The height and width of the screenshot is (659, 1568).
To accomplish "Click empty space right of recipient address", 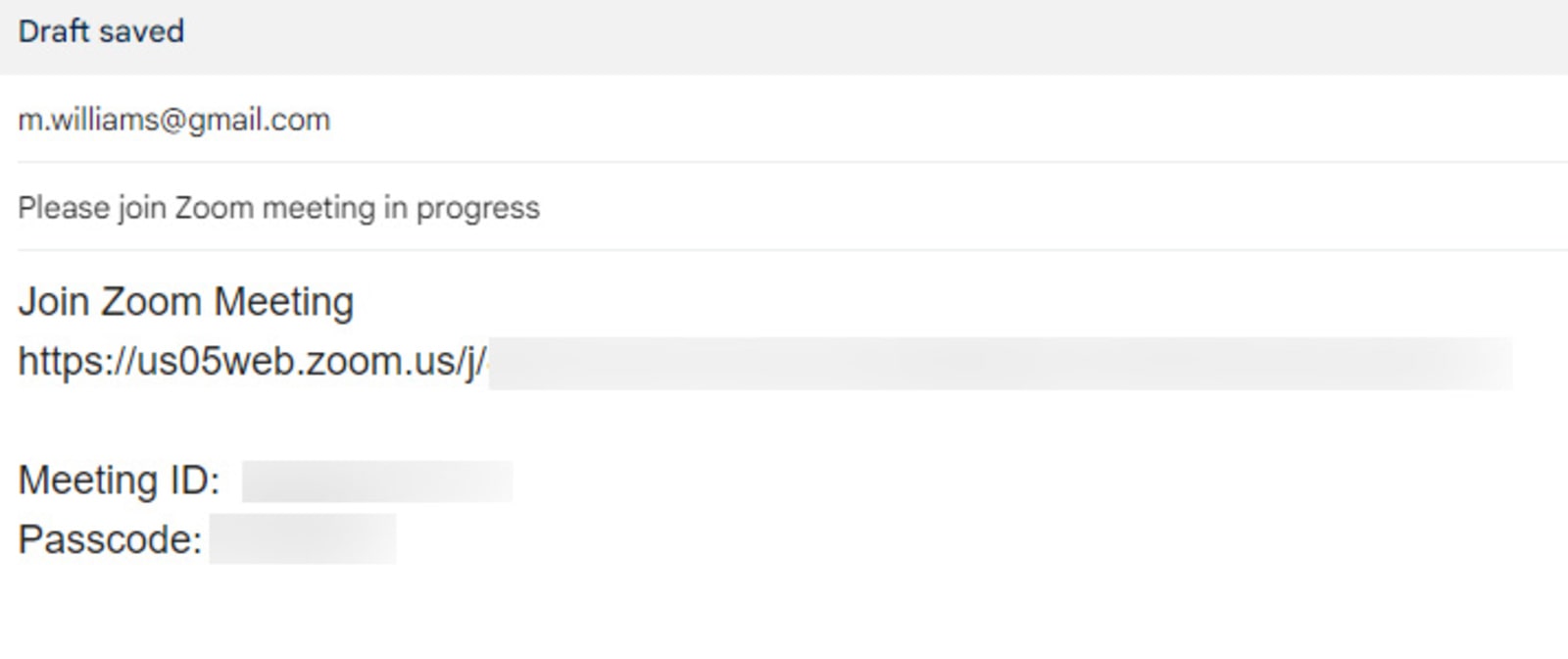I will pos(882,120).
